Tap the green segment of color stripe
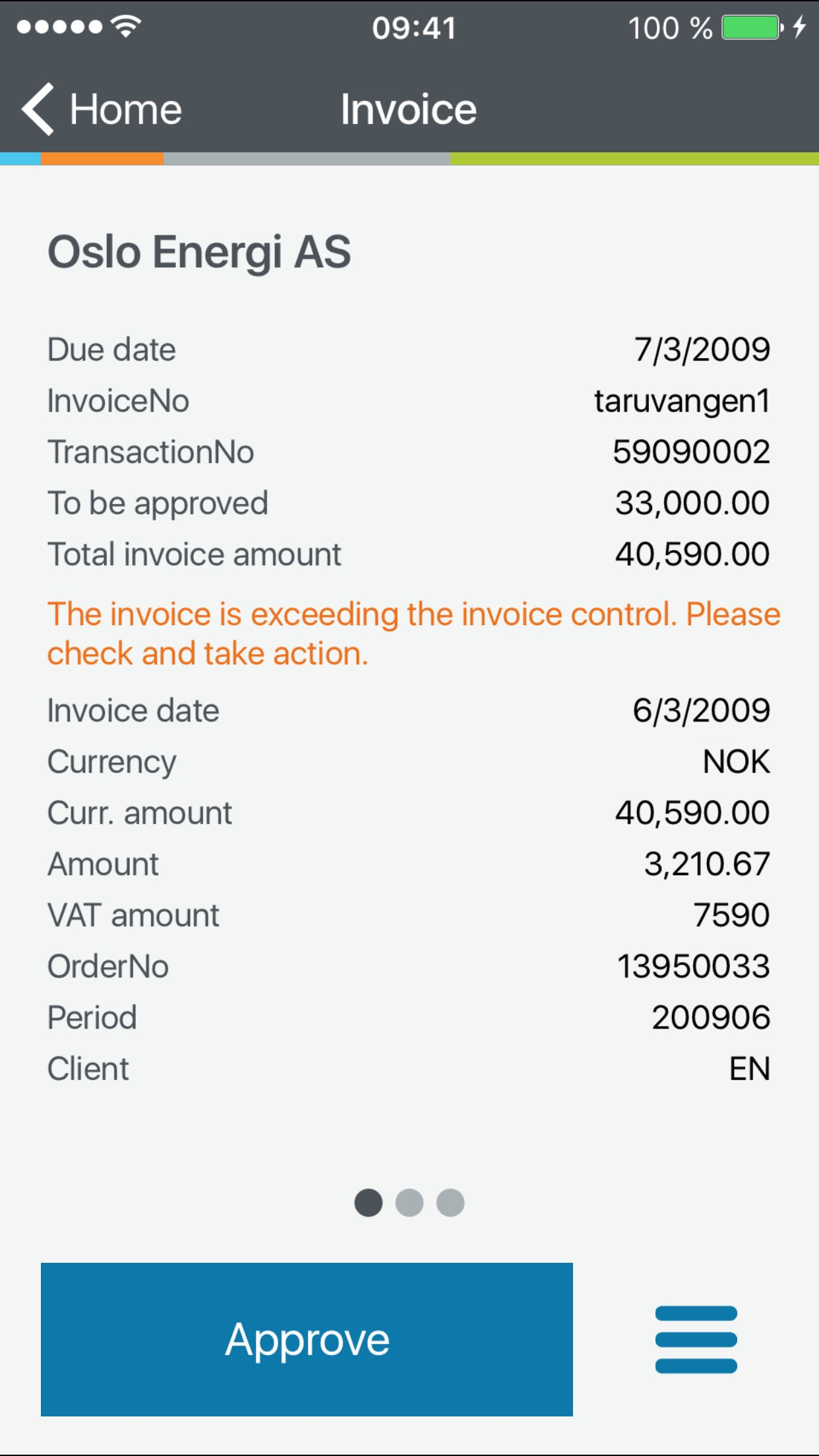The height and width of the screenshot is (1456, 819). coord(634,159)
